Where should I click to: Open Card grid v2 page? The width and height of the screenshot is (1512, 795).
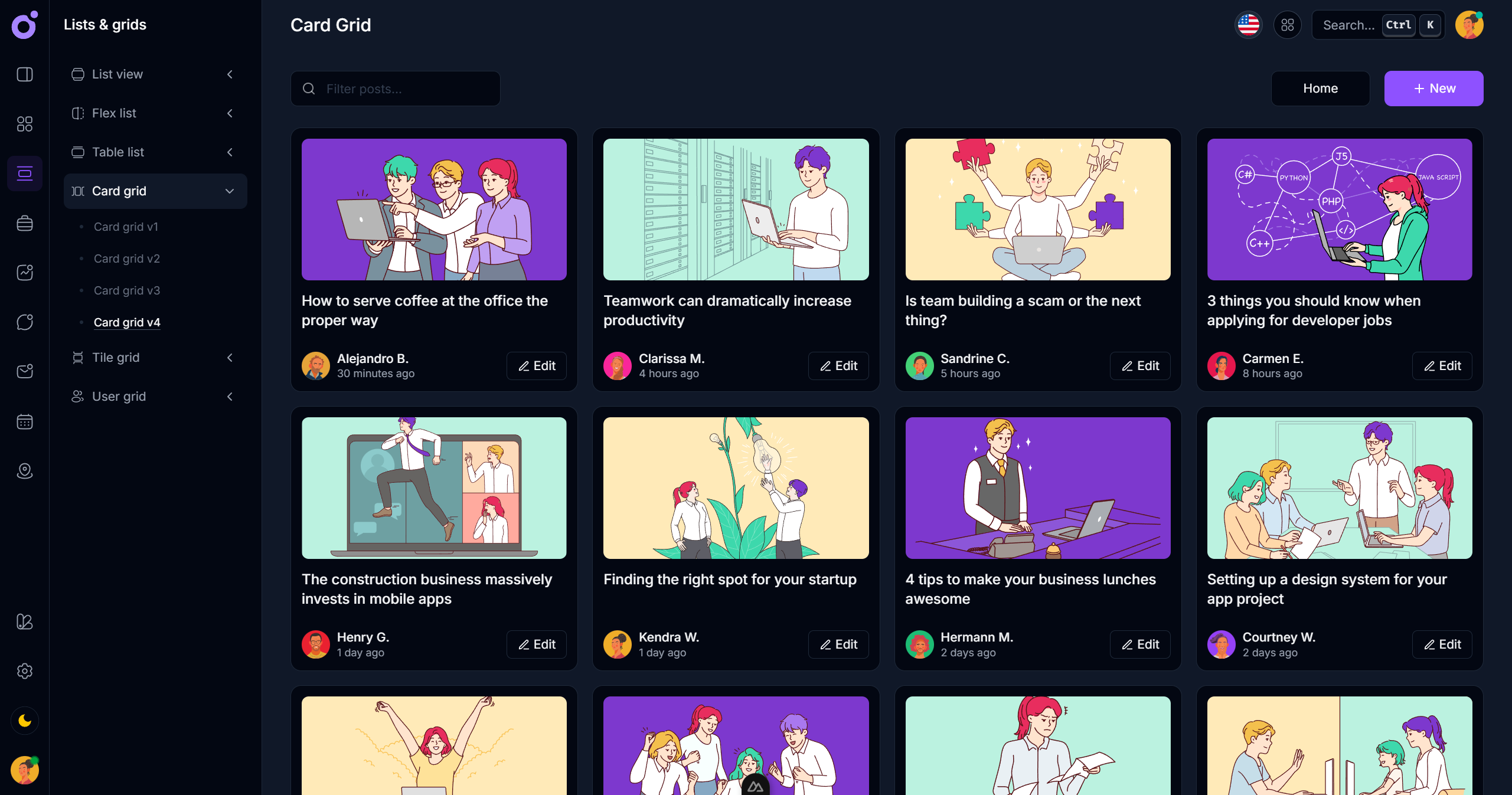click(x=127, y=259)
